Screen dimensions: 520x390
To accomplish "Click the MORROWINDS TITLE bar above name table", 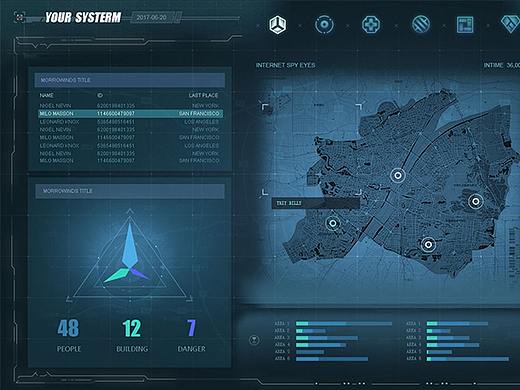I will point(130,80).
